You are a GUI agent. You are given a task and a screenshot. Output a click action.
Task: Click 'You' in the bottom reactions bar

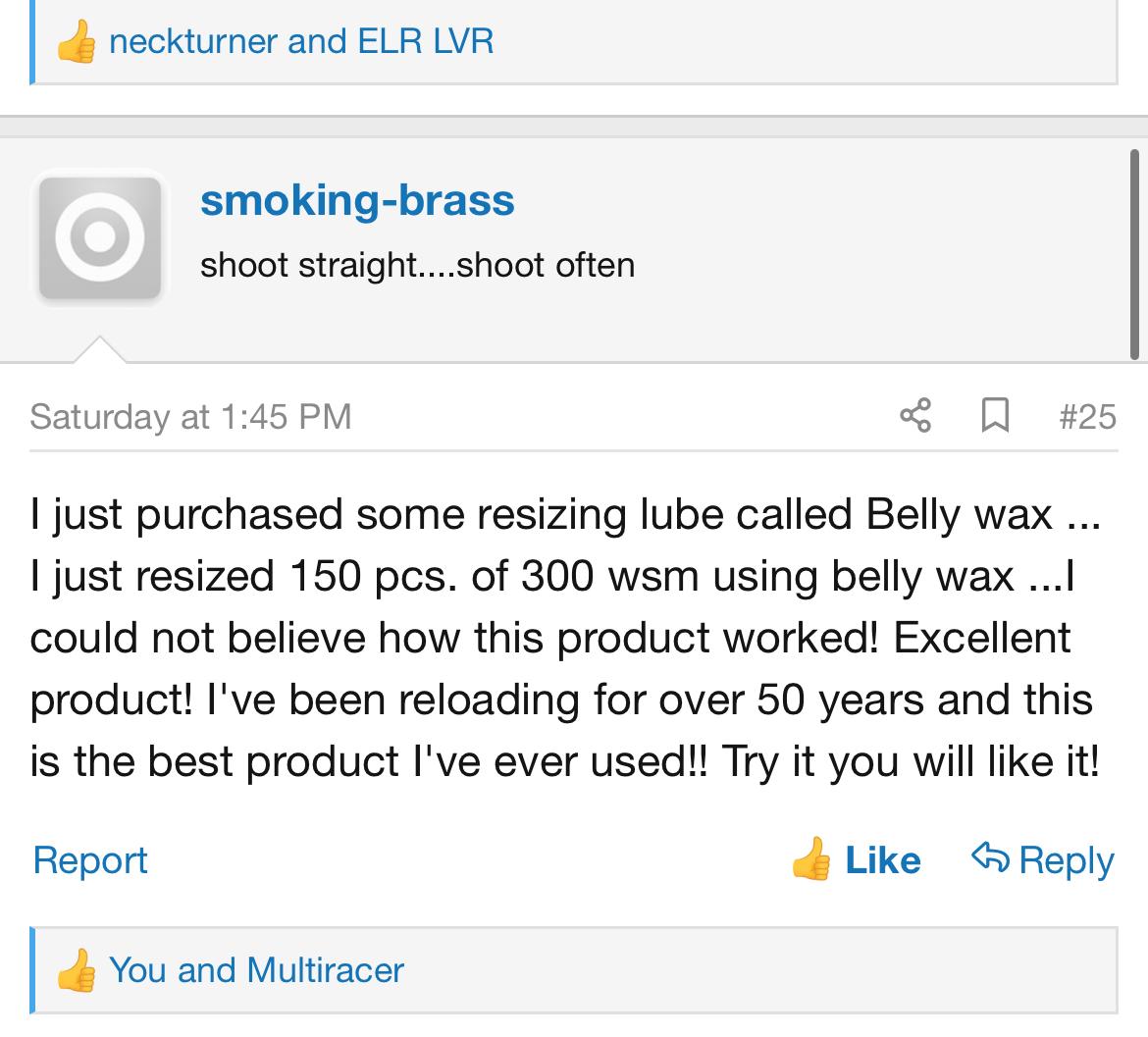point(136,970)
